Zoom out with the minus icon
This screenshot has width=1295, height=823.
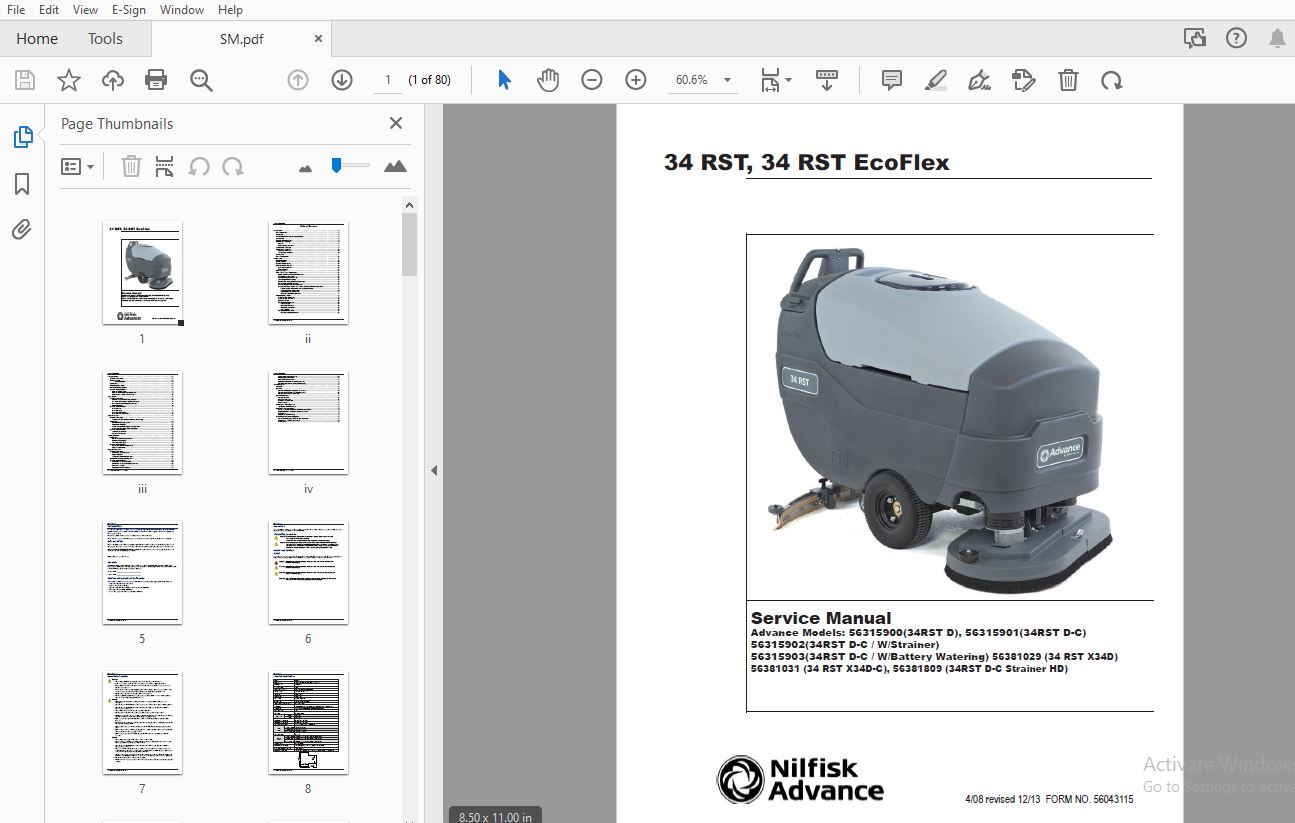click(x=592, y=80)
